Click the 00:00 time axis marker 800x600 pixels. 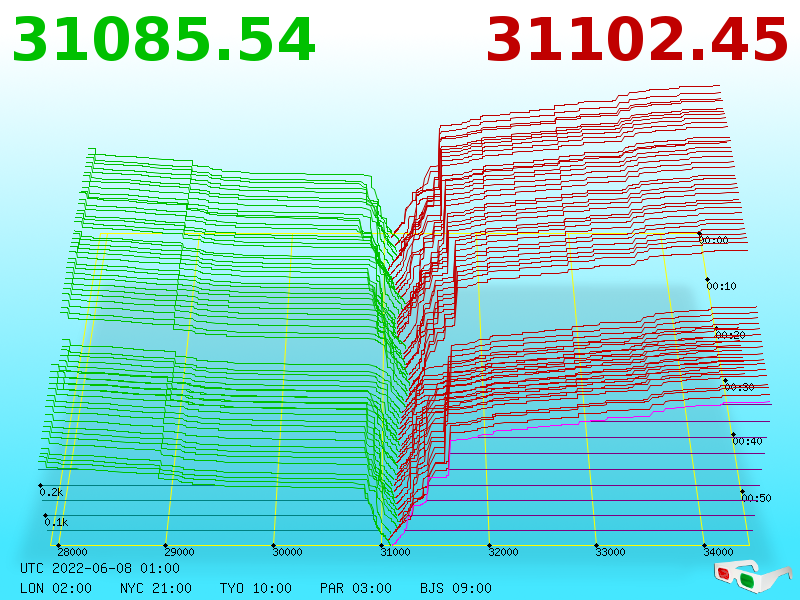[x=713, y=240]
